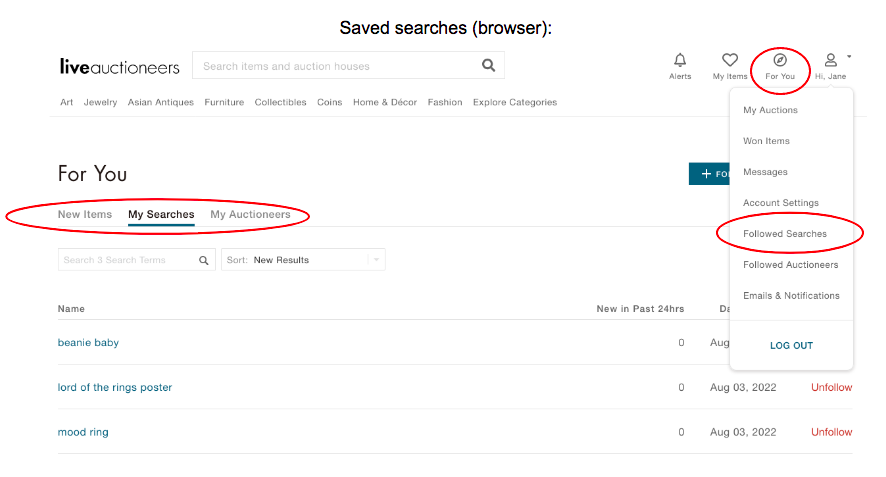886x477 pixels.
Task: Open the beanie baby saved search
Action: tap(88, 343)
